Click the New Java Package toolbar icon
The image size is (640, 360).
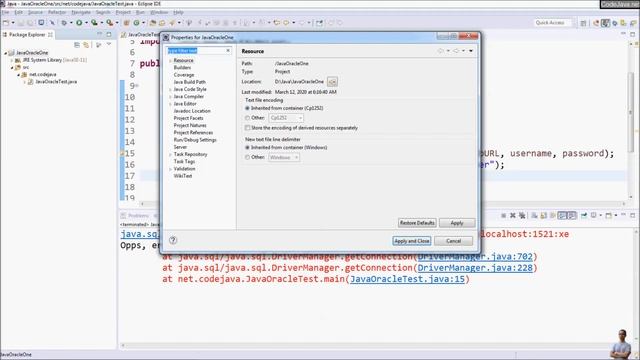click(127, 23)
